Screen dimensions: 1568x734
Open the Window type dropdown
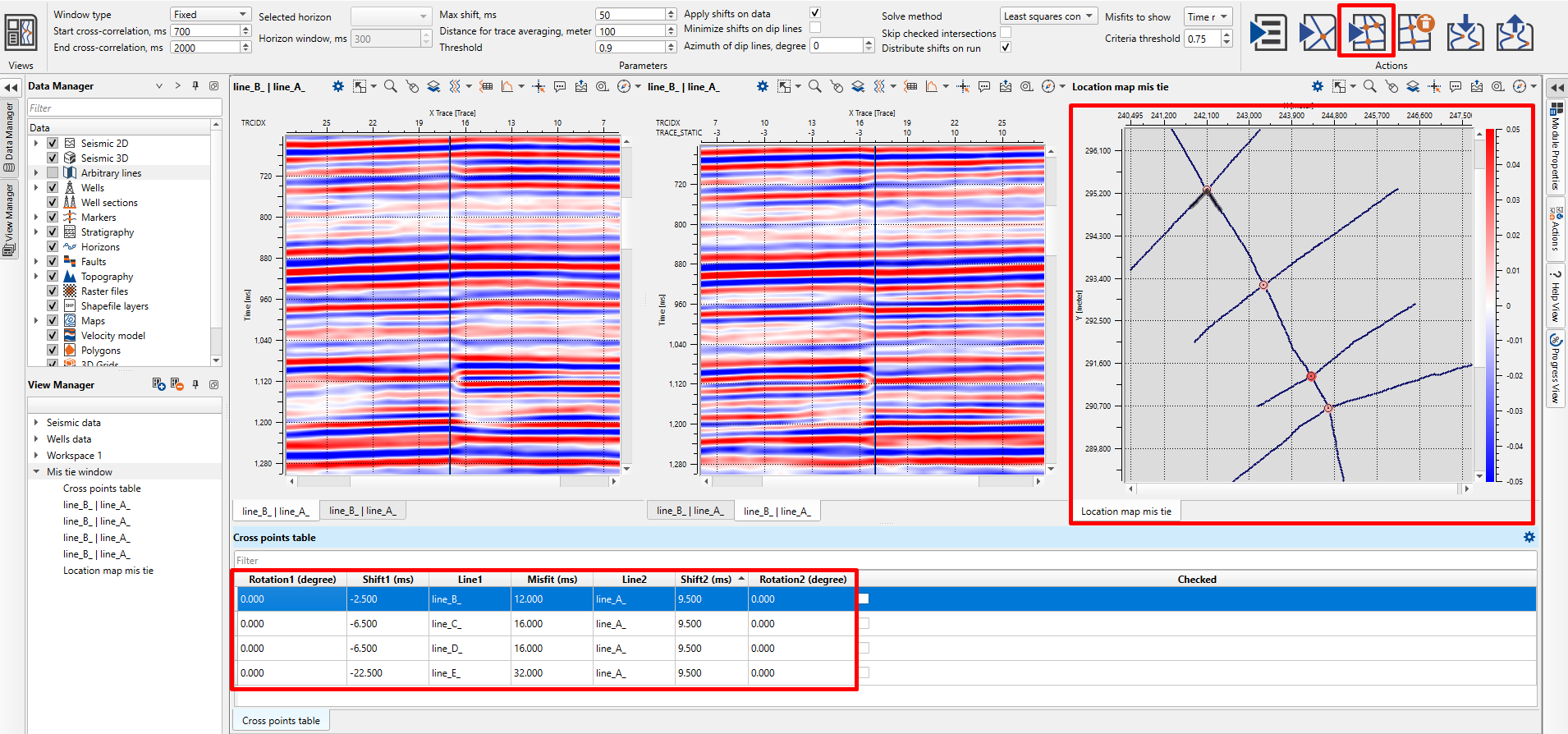point(210,15)
